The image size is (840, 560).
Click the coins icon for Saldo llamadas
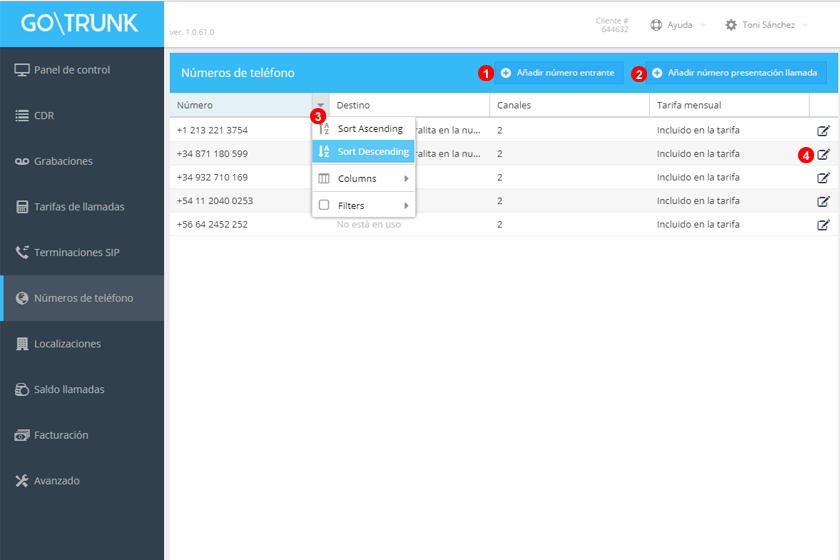tap(22, 390)
